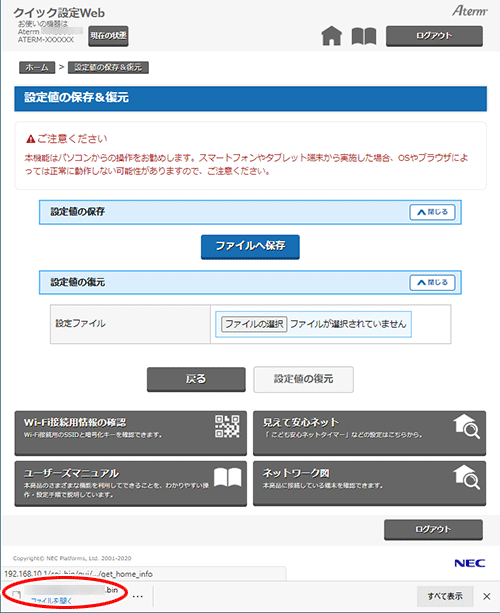
Task: Close the download bar with X
Action: (x=487, y=596)
